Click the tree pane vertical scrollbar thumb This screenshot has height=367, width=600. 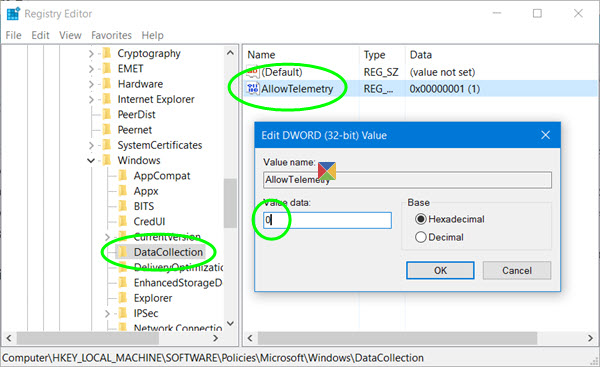230,203
